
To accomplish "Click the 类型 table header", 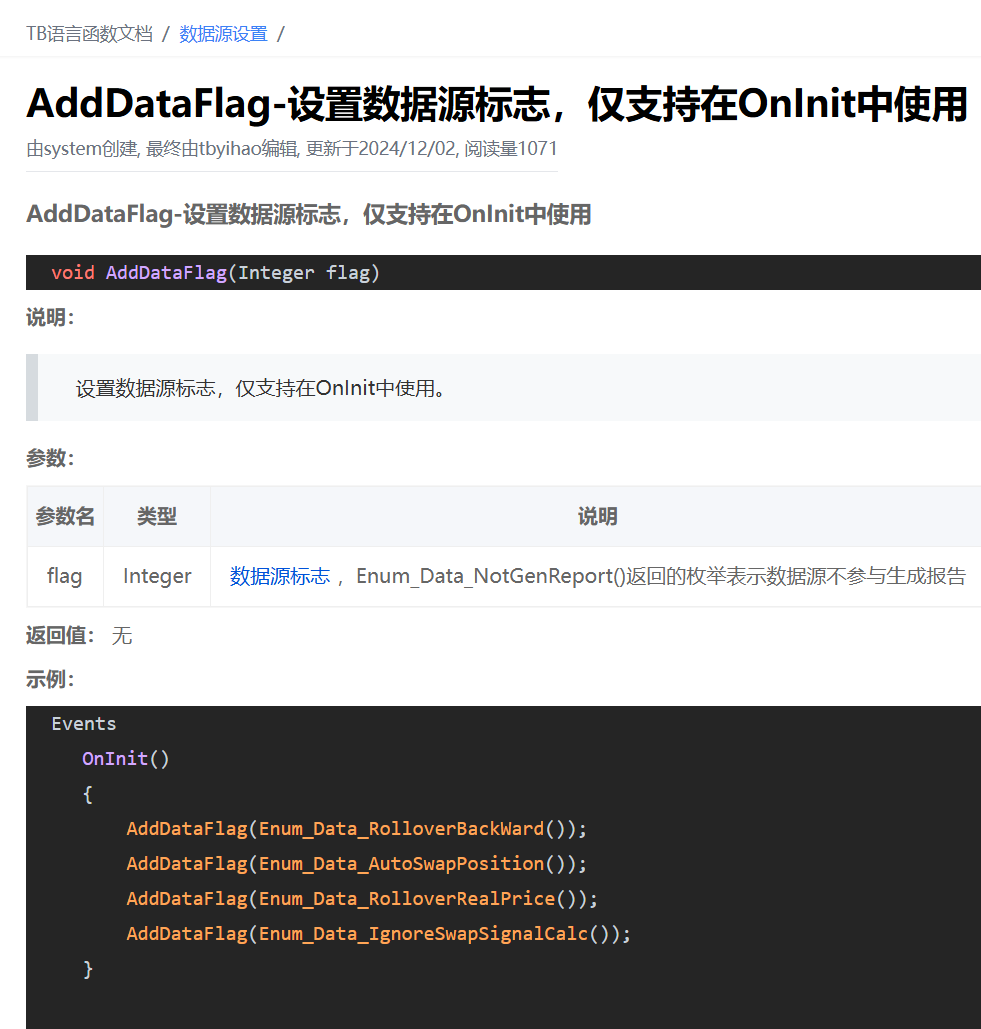I will click(157, 516).
